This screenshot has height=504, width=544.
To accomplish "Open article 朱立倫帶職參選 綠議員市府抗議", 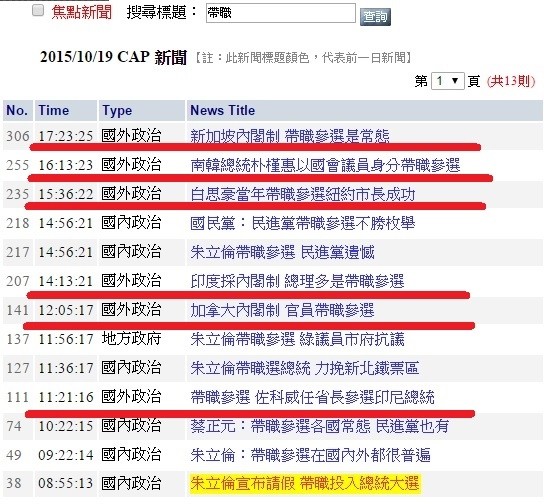I will click(297, 339).
